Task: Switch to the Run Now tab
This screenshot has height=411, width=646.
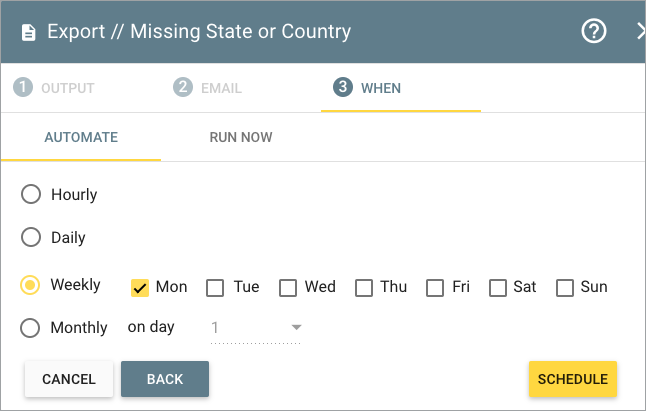Action: point(241,137)
